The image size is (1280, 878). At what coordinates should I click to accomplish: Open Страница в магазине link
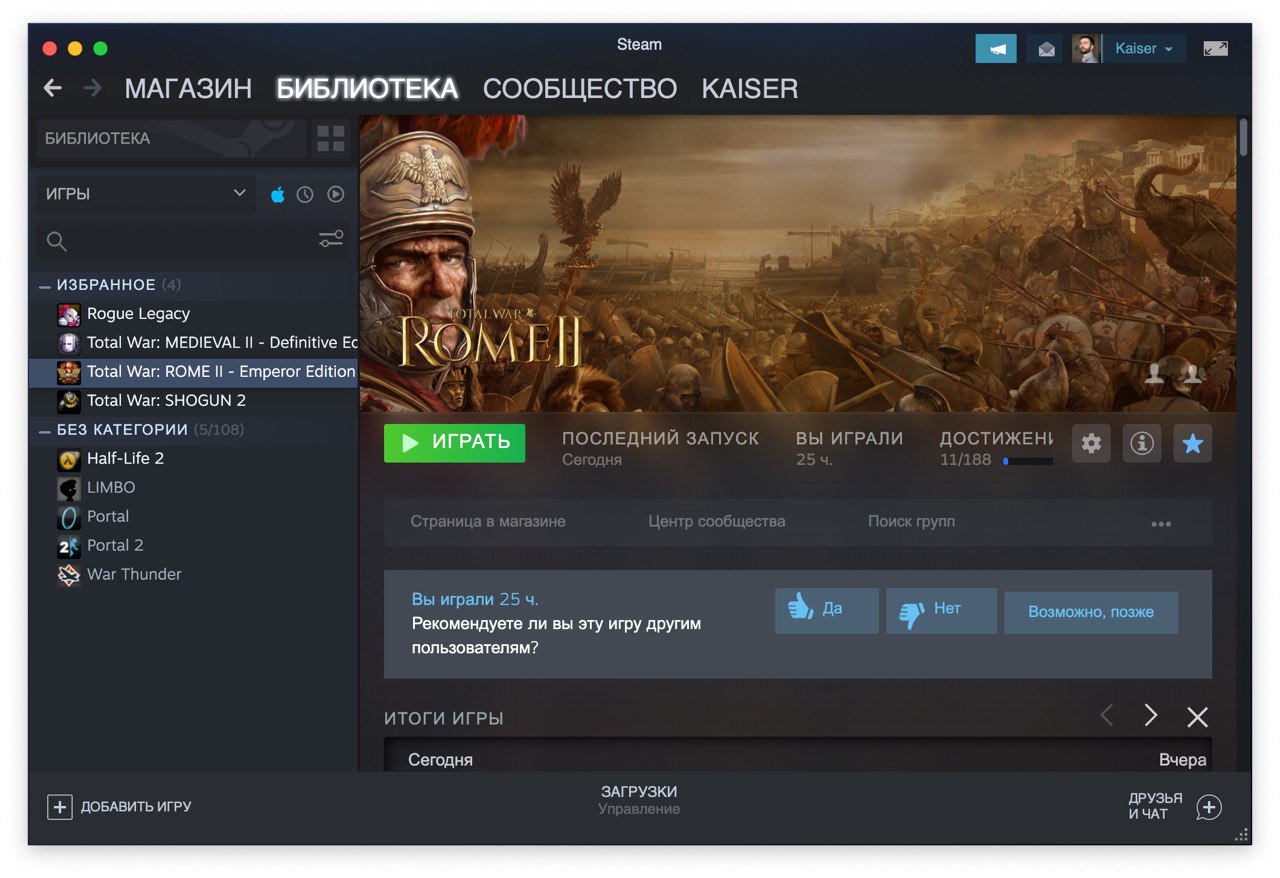point(488,521)
